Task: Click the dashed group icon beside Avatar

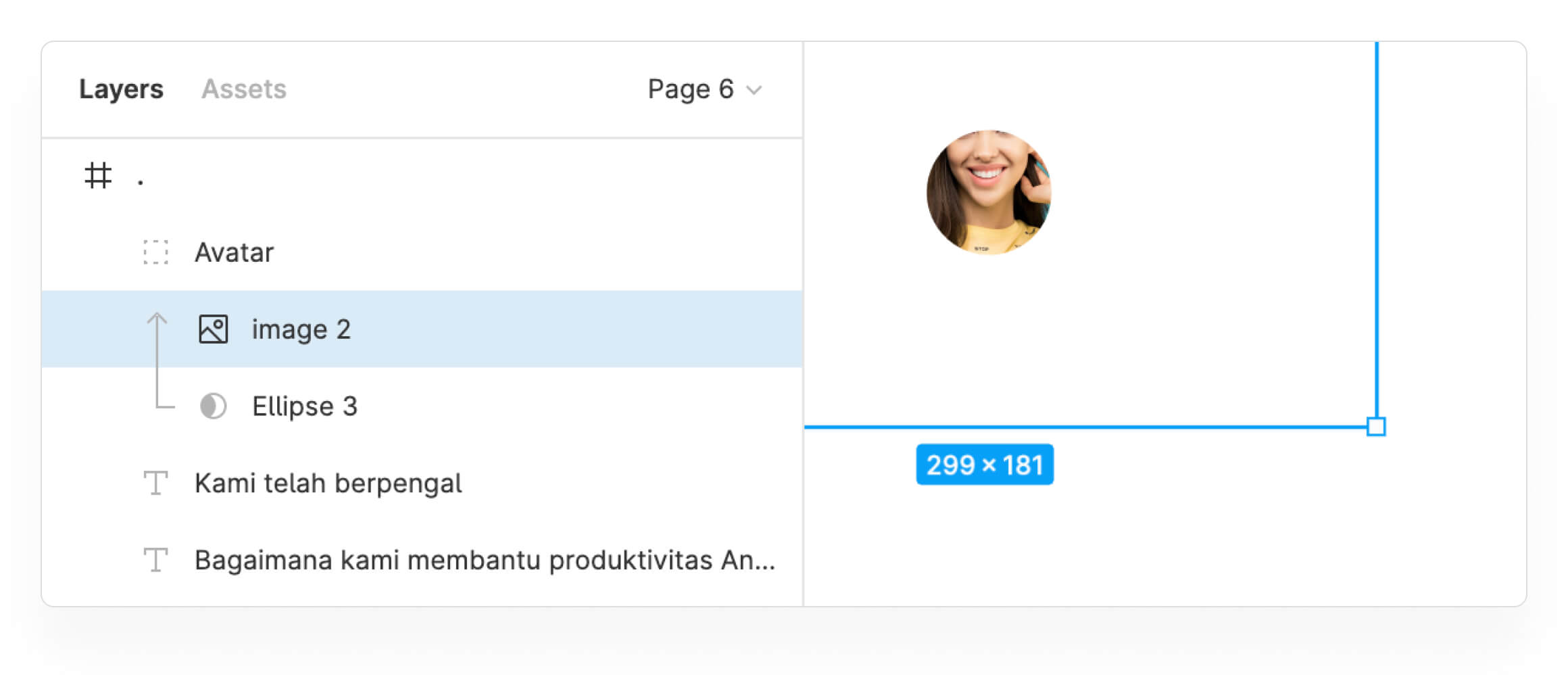Action: 155,252
